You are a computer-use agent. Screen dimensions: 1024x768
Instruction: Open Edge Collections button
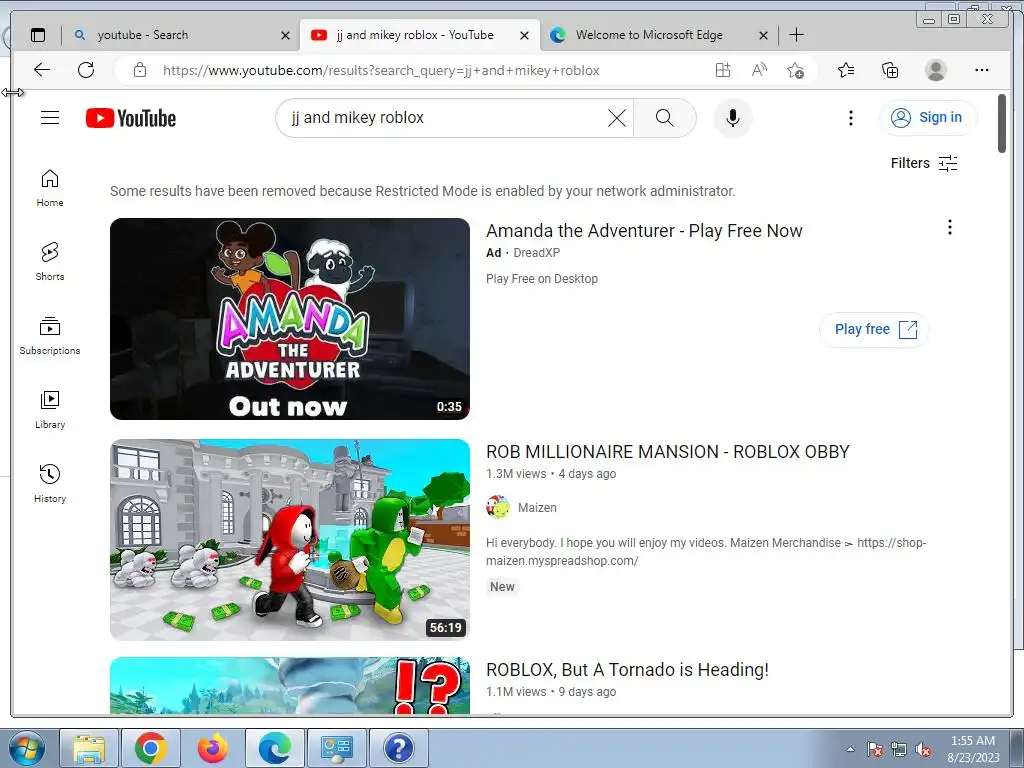890,70
